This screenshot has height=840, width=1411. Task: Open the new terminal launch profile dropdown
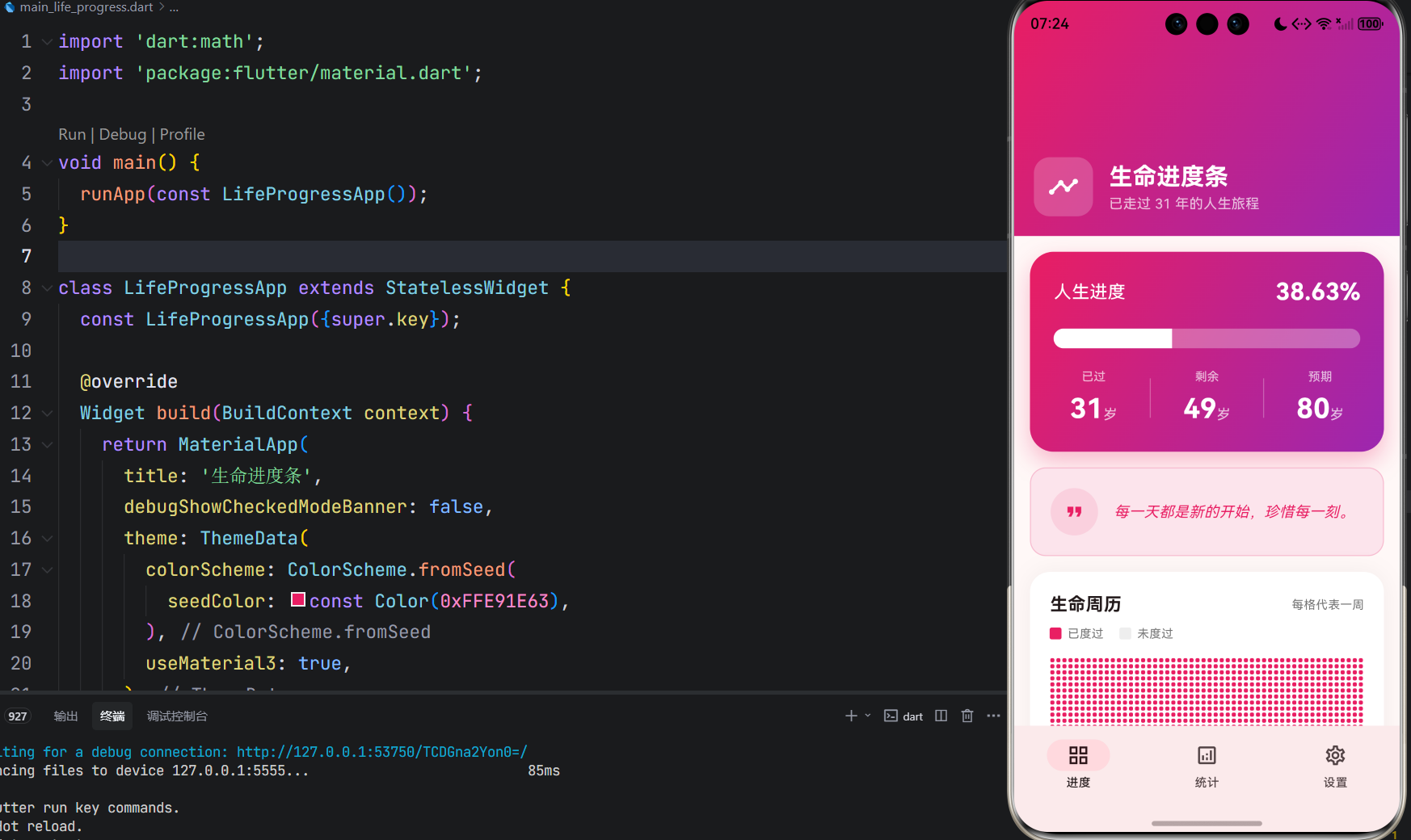click(868, 716)
